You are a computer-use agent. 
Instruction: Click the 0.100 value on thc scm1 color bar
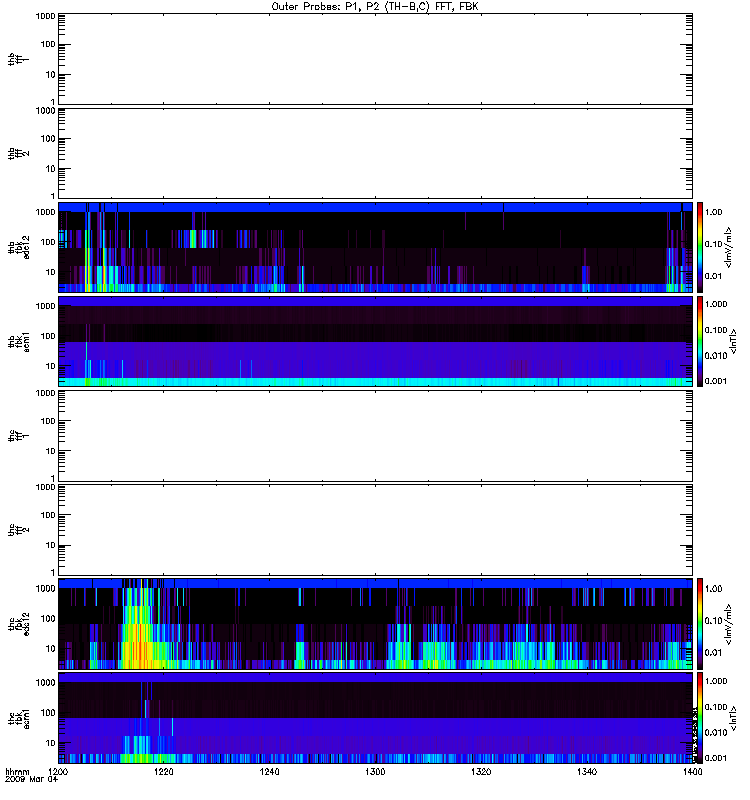(x=716, y=707)
